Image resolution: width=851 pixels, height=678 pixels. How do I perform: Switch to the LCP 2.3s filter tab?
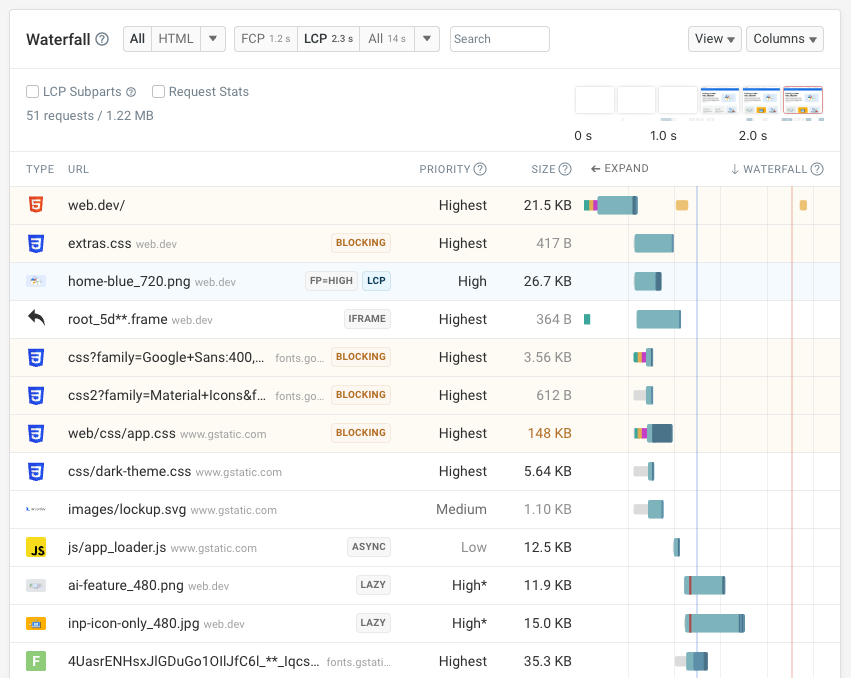(x=330, y=38)
